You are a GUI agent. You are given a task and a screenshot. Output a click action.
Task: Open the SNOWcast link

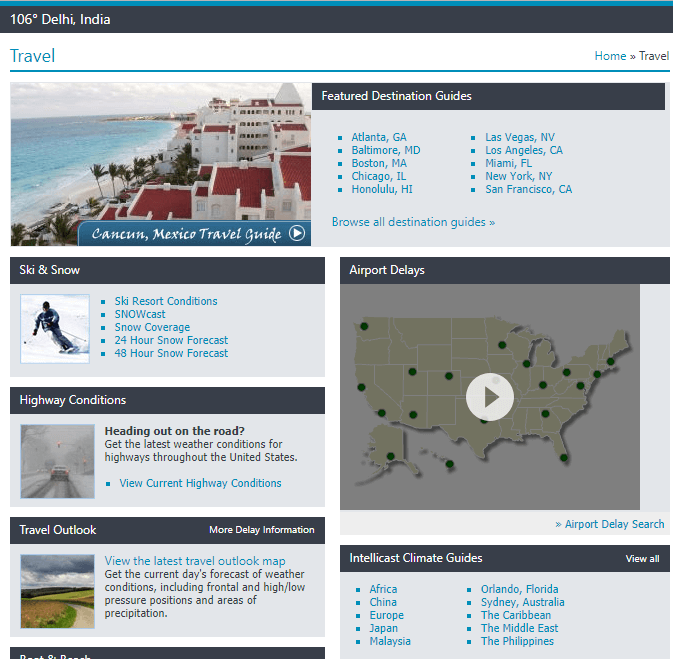pos(139,314)
